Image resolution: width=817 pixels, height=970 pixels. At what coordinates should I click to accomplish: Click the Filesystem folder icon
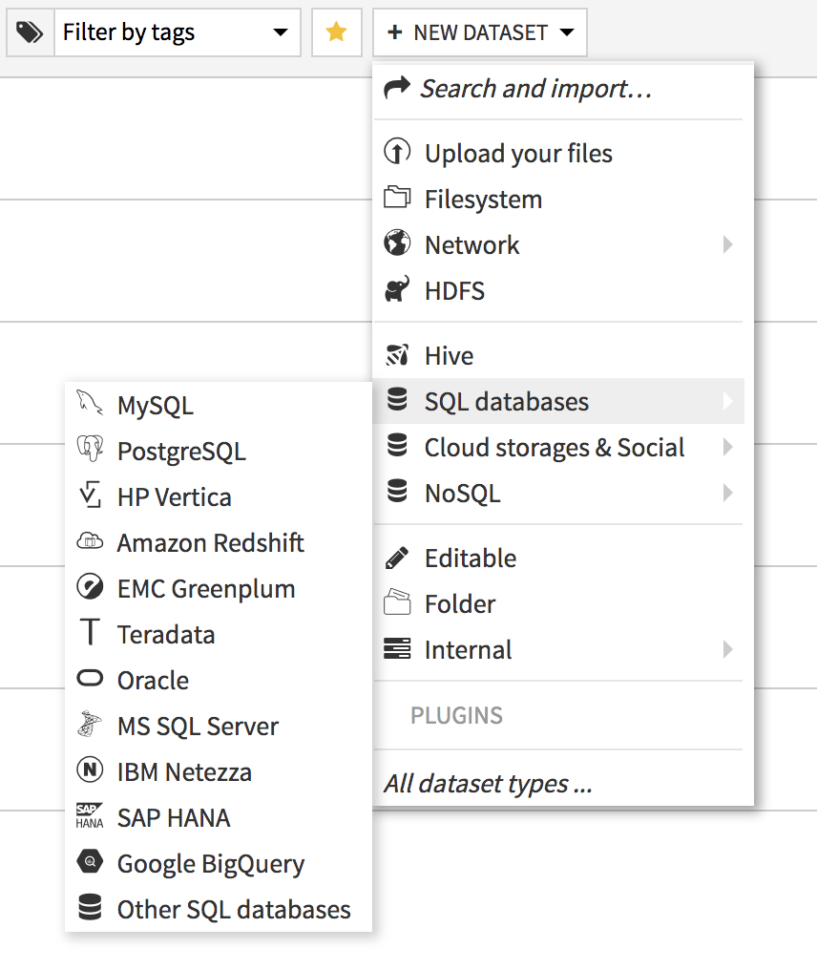pyautogui.click(x=397, y=197)
